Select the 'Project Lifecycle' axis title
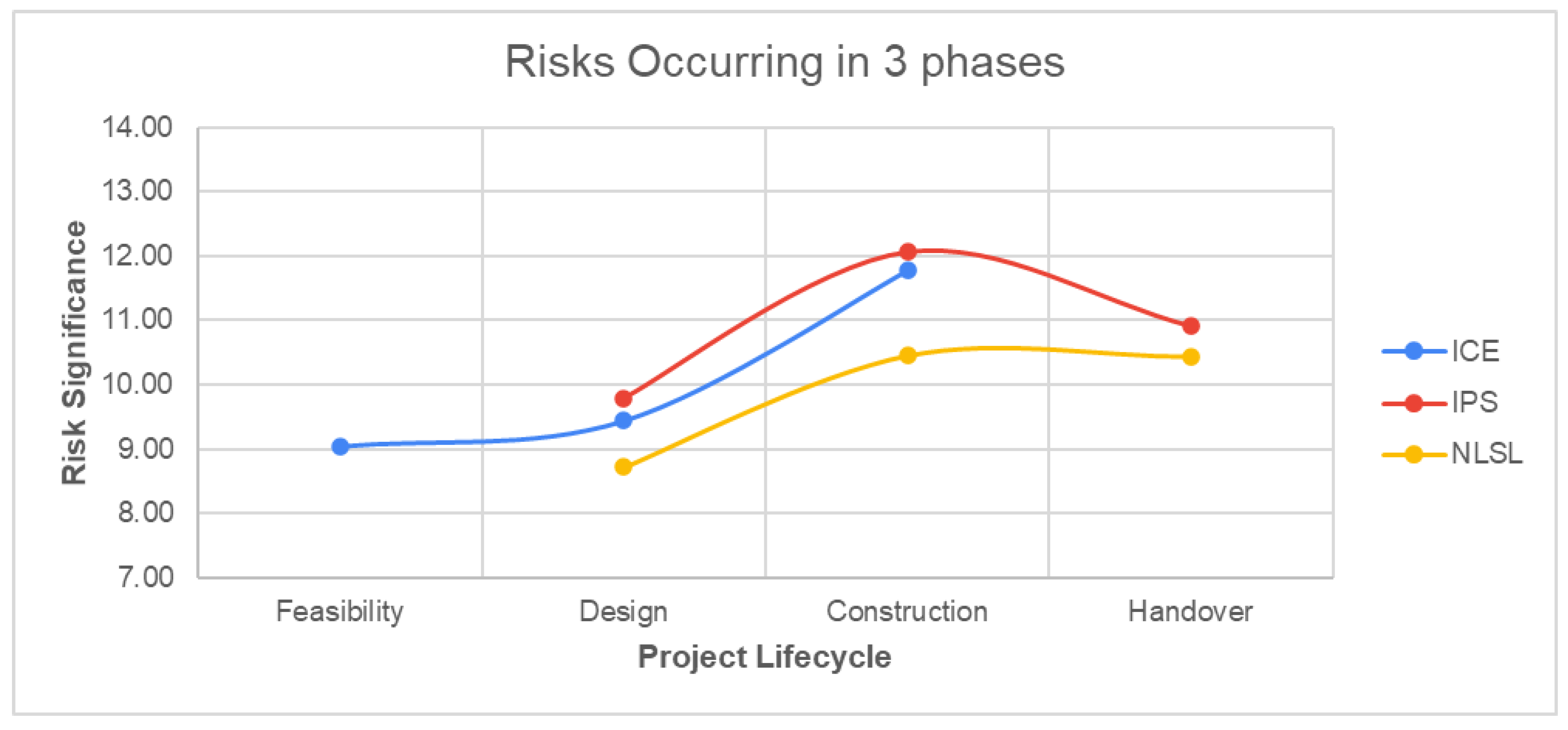Viewport: 1568px width, 730px height. (765, 657)
